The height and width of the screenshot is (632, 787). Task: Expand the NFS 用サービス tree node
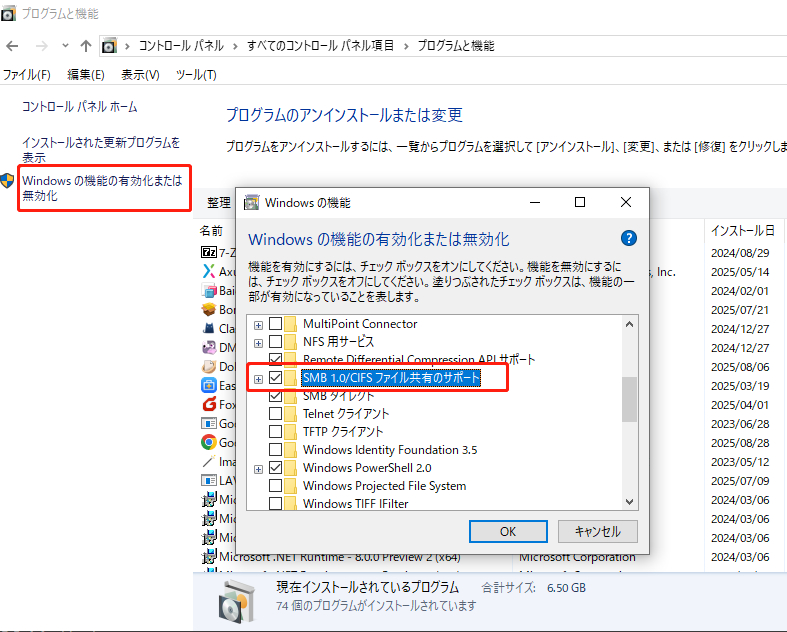258,343
